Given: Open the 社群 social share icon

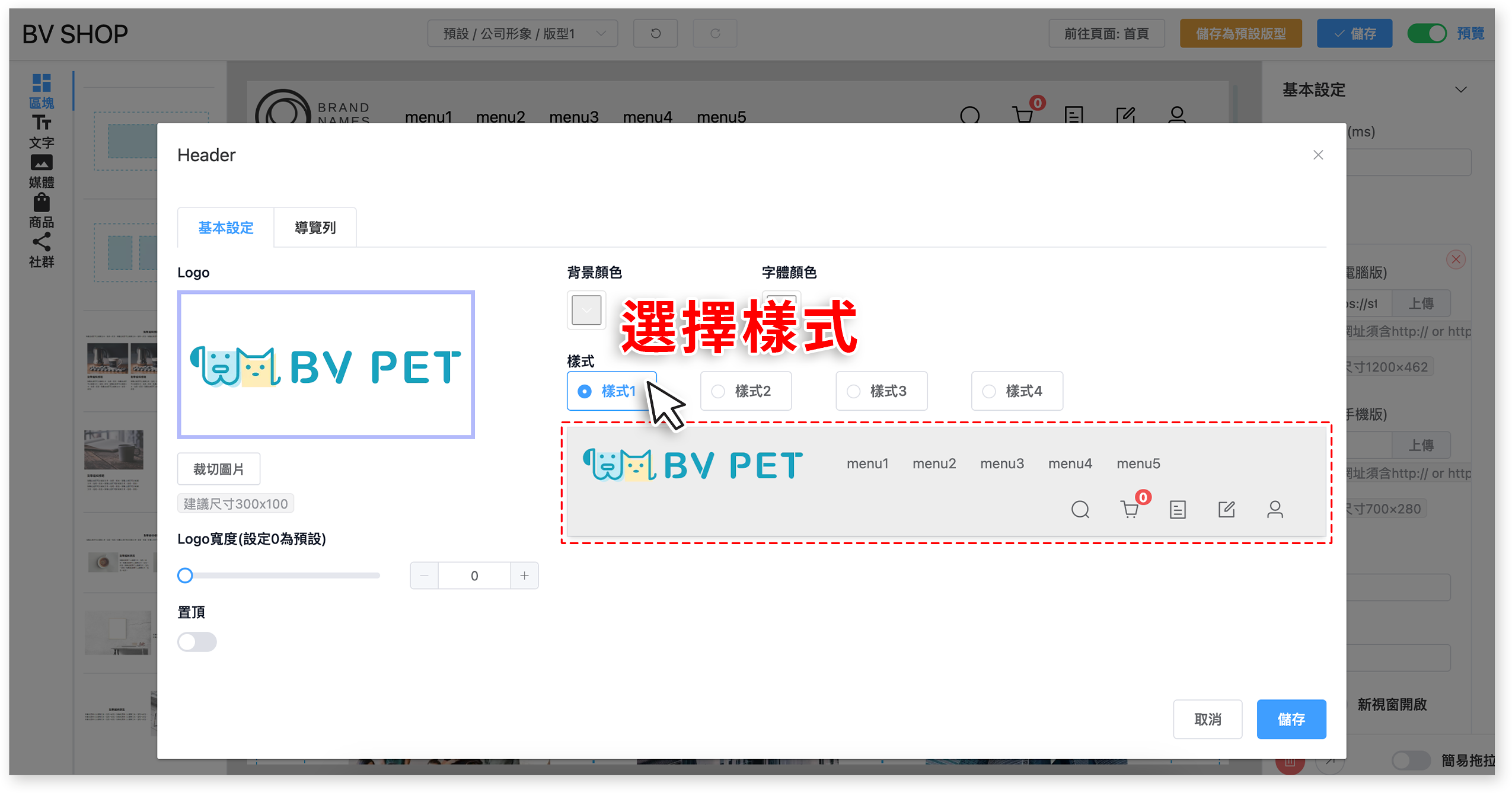Looking at the screenshot, I should point(41,250).
